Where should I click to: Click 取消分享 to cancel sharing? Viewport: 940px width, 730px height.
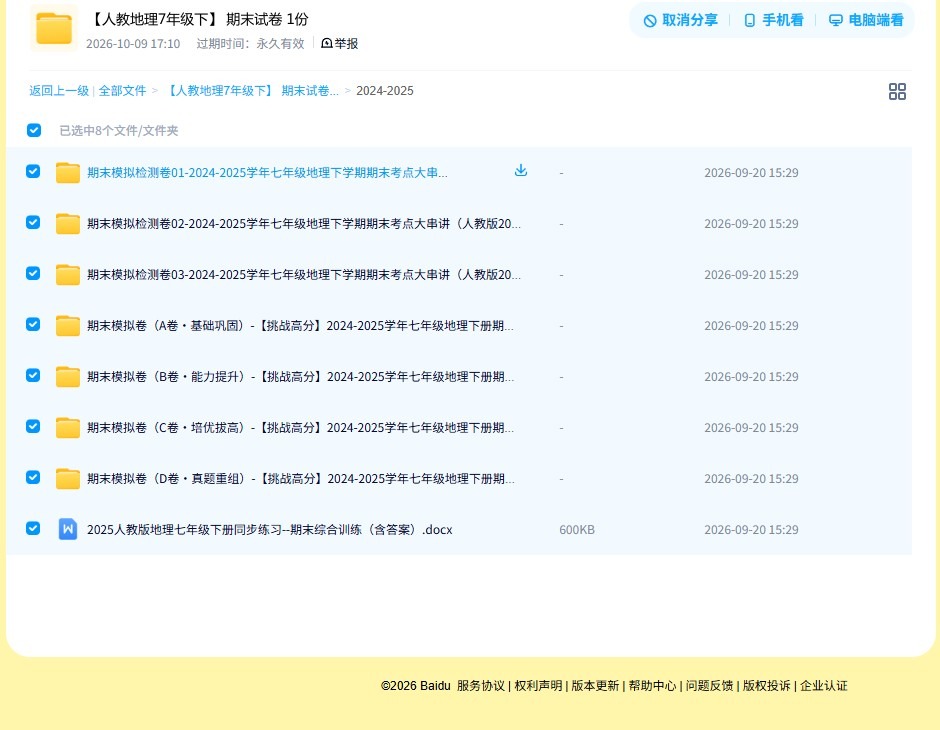coord(680,20)
